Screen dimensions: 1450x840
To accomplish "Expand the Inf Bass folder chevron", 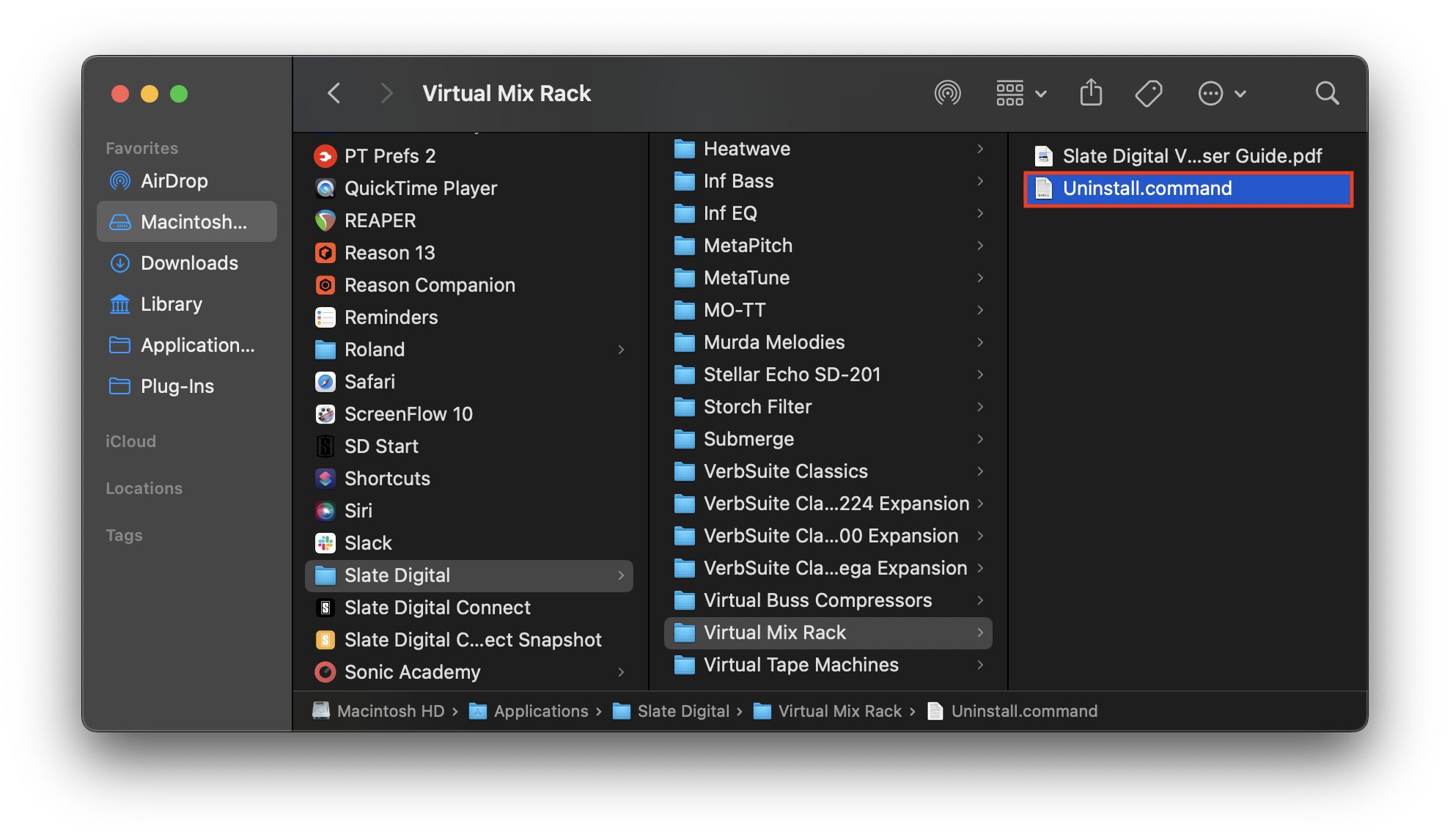I will [980, 181].
